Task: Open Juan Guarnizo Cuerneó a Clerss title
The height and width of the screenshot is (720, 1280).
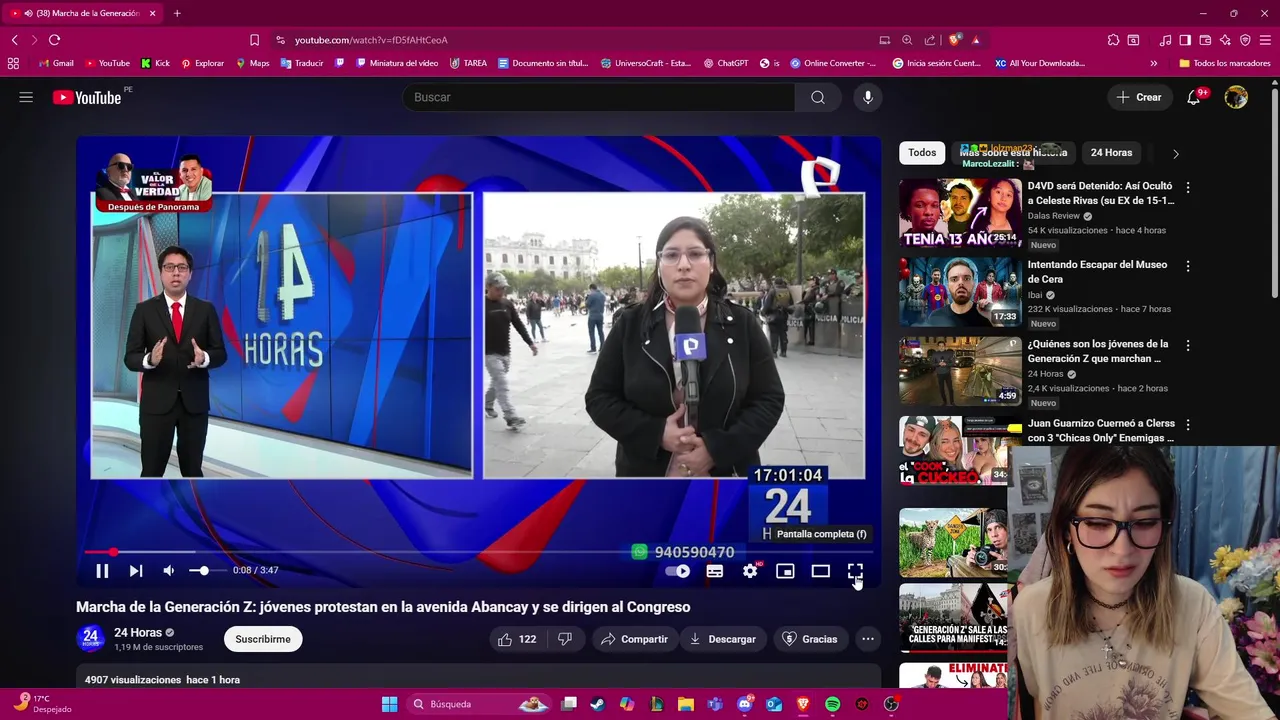Action: click(1101, 430)
